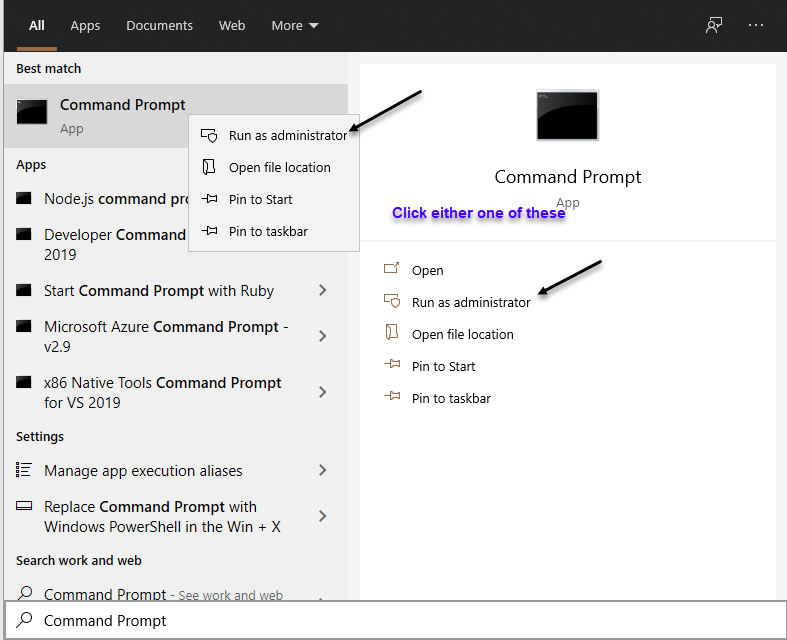This screenshot has width=787, height=640.
Task: Click the feedback person icon in header
Action: tap(714, 25)
